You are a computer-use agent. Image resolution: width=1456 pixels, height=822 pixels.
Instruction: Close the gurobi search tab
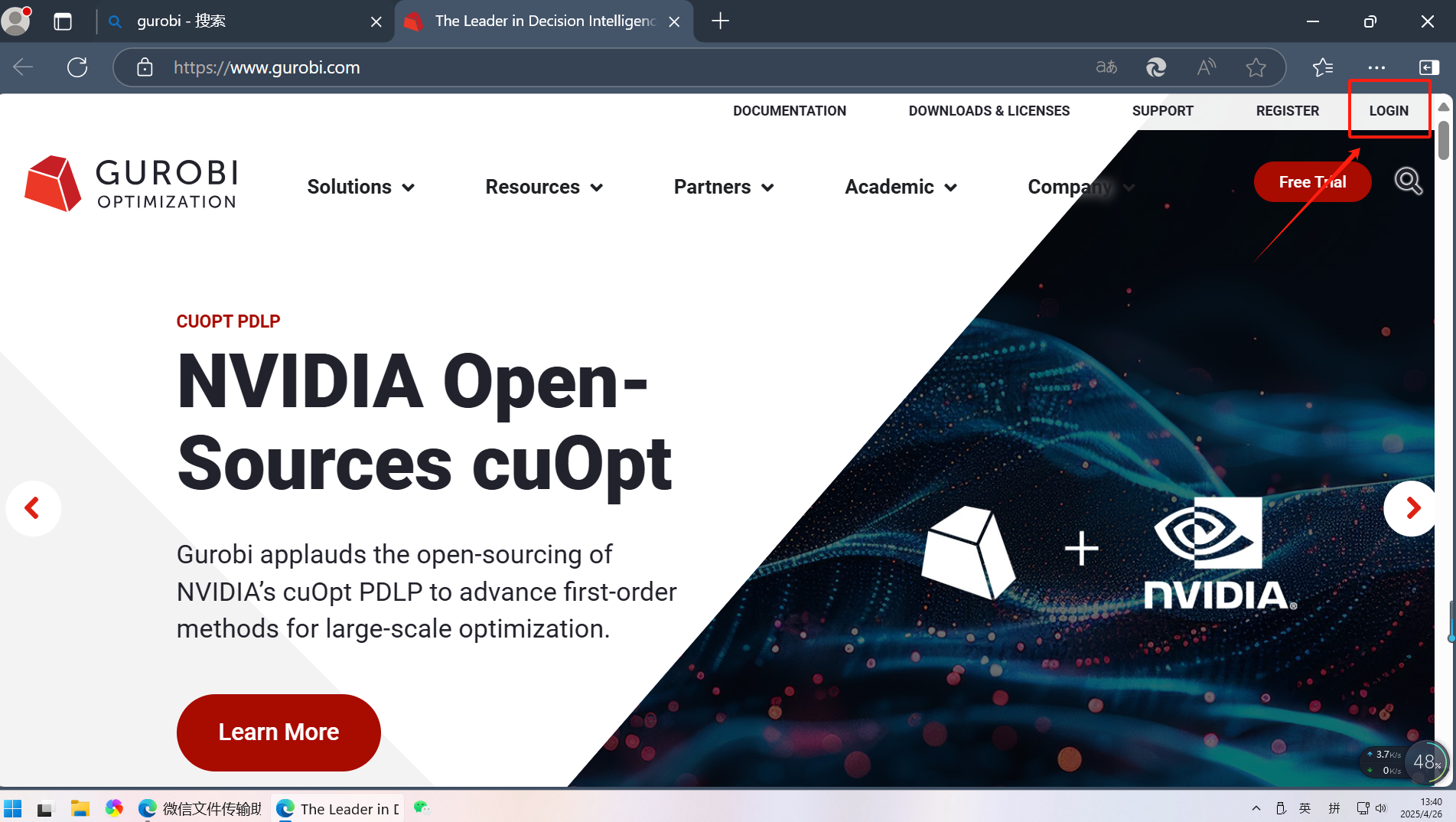point(376,21)
